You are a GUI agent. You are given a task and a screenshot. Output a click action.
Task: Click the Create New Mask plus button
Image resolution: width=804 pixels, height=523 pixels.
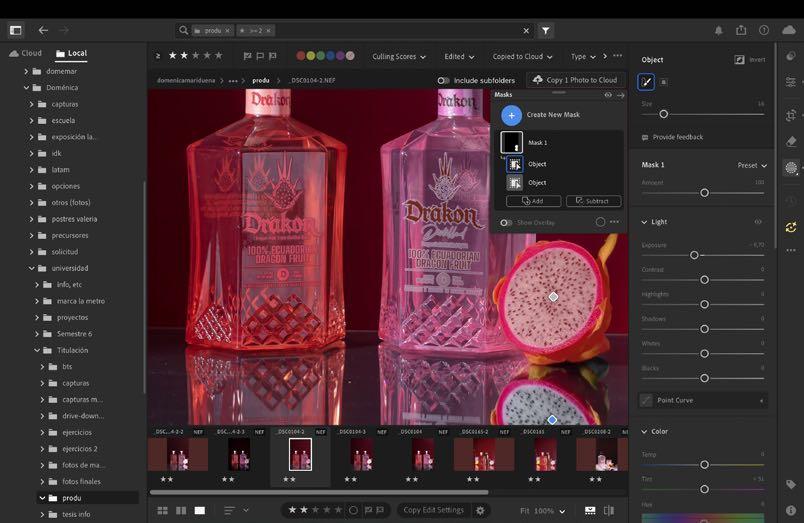coord(511,115)
